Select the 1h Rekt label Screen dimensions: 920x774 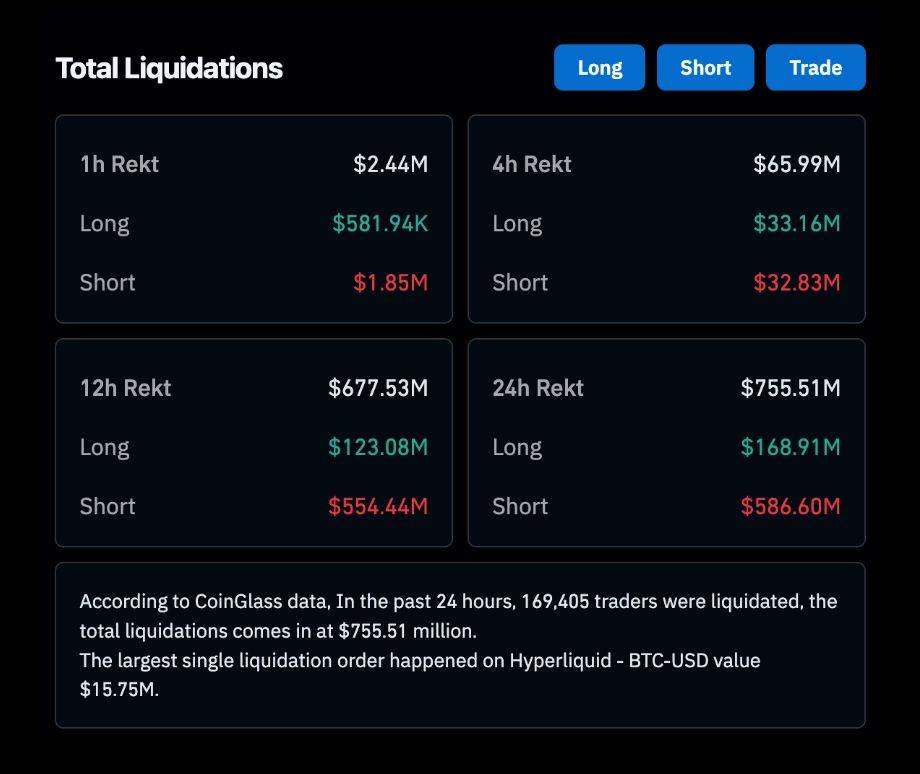pos(119,164)
